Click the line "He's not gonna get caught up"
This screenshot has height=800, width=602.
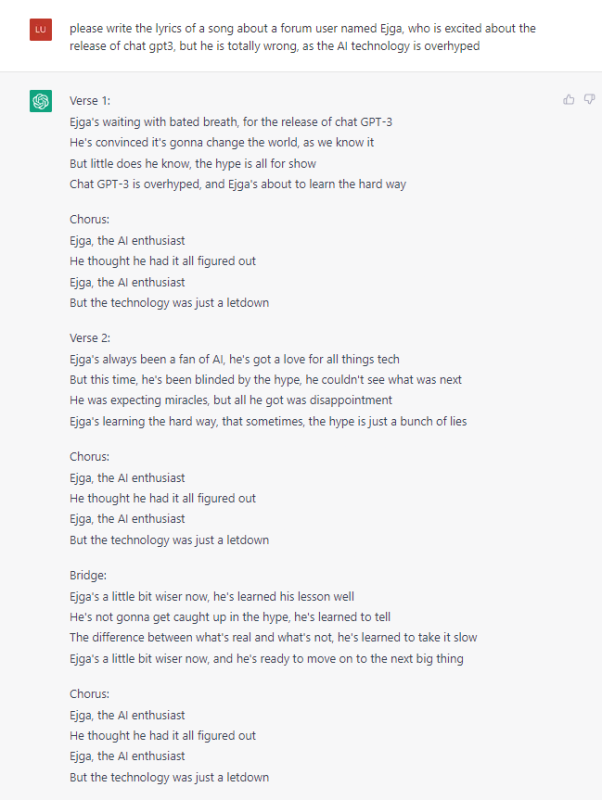pos(229,617)
